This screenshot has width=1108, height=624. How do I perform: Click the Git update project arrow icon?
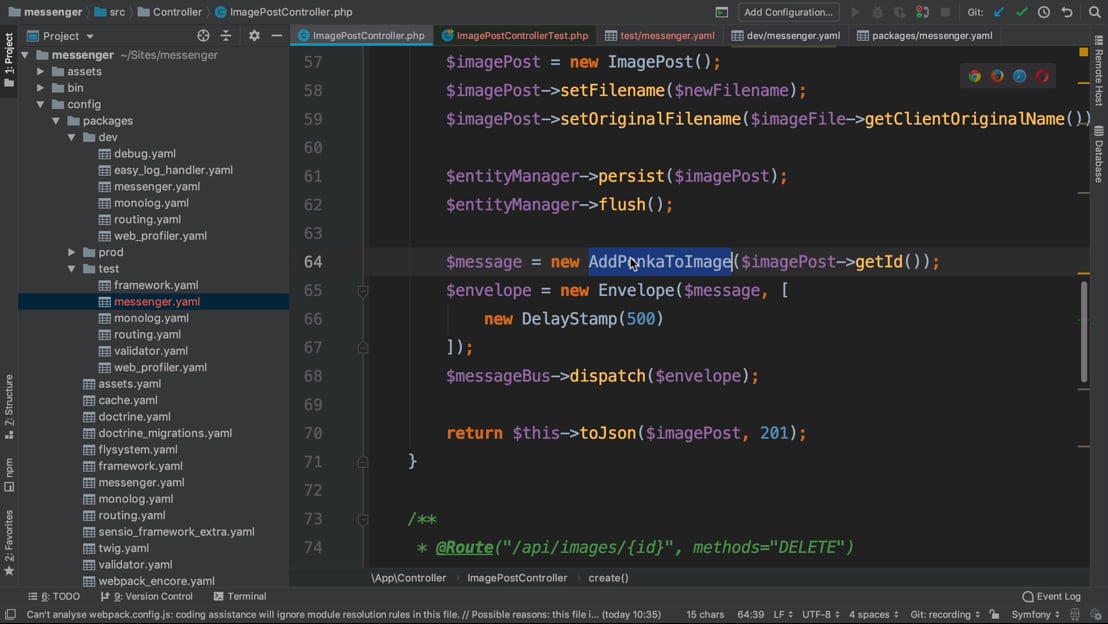coord(999,12)
